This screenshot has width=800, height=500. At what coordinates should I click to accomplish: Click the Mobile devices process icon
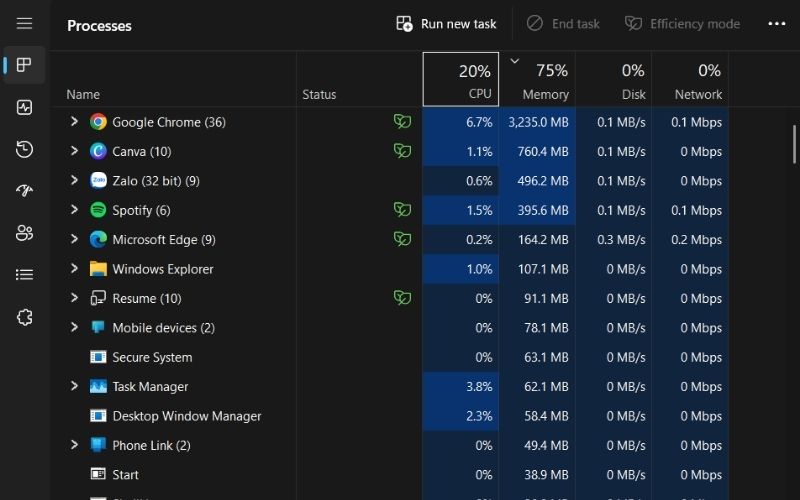(98, 327)
